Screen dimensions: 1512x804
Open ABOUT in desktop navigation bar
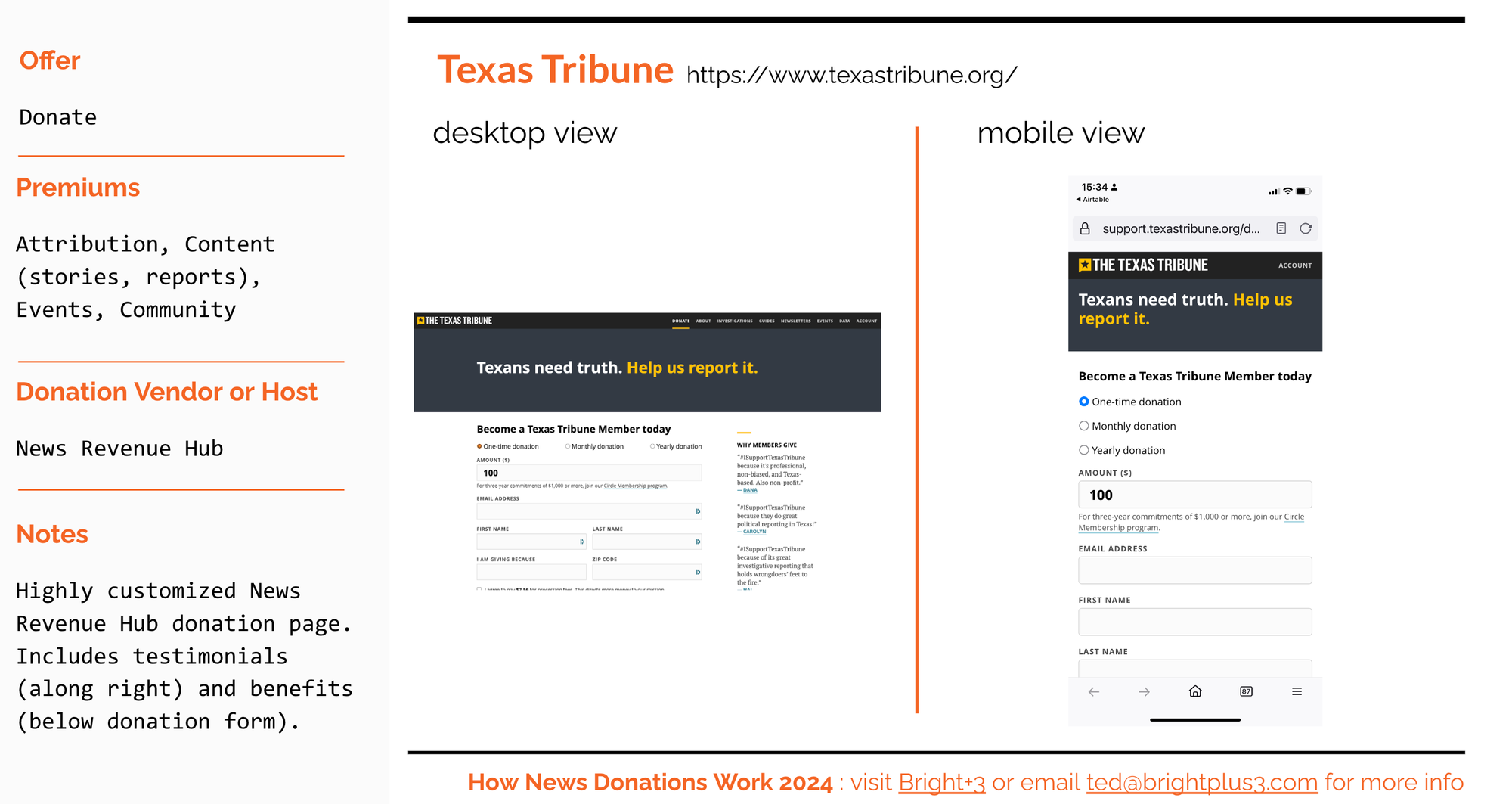coord(704,321)
